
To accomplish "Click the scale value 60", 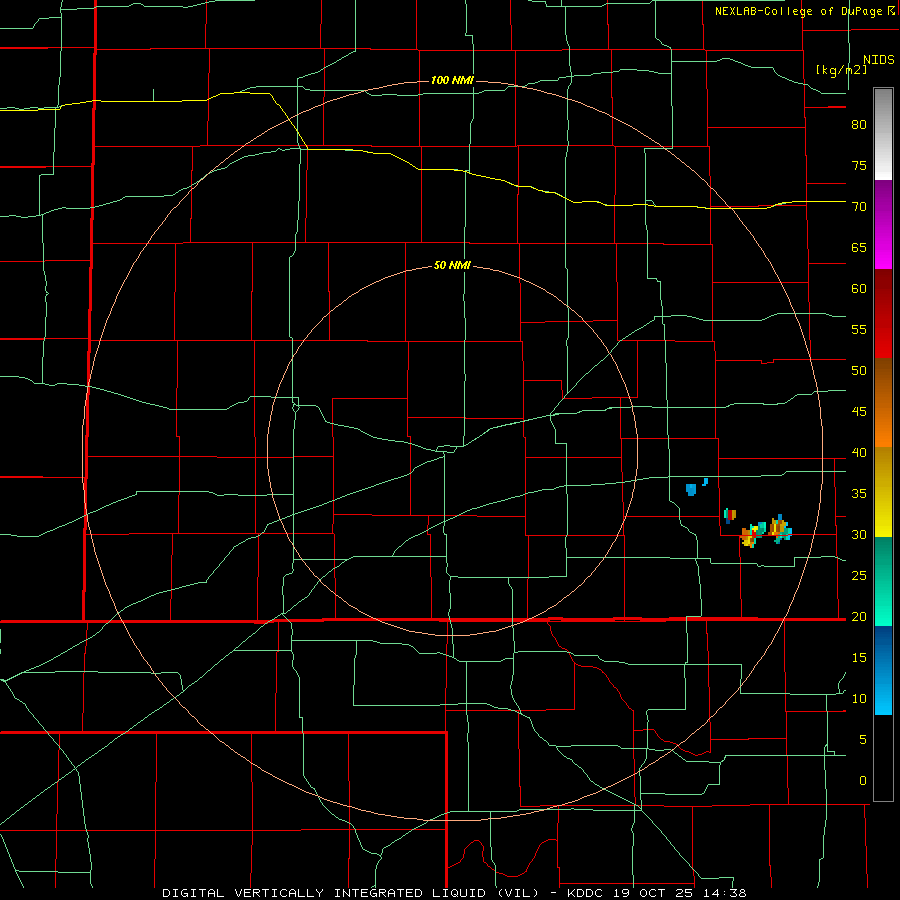I will (x=859, y=289).
